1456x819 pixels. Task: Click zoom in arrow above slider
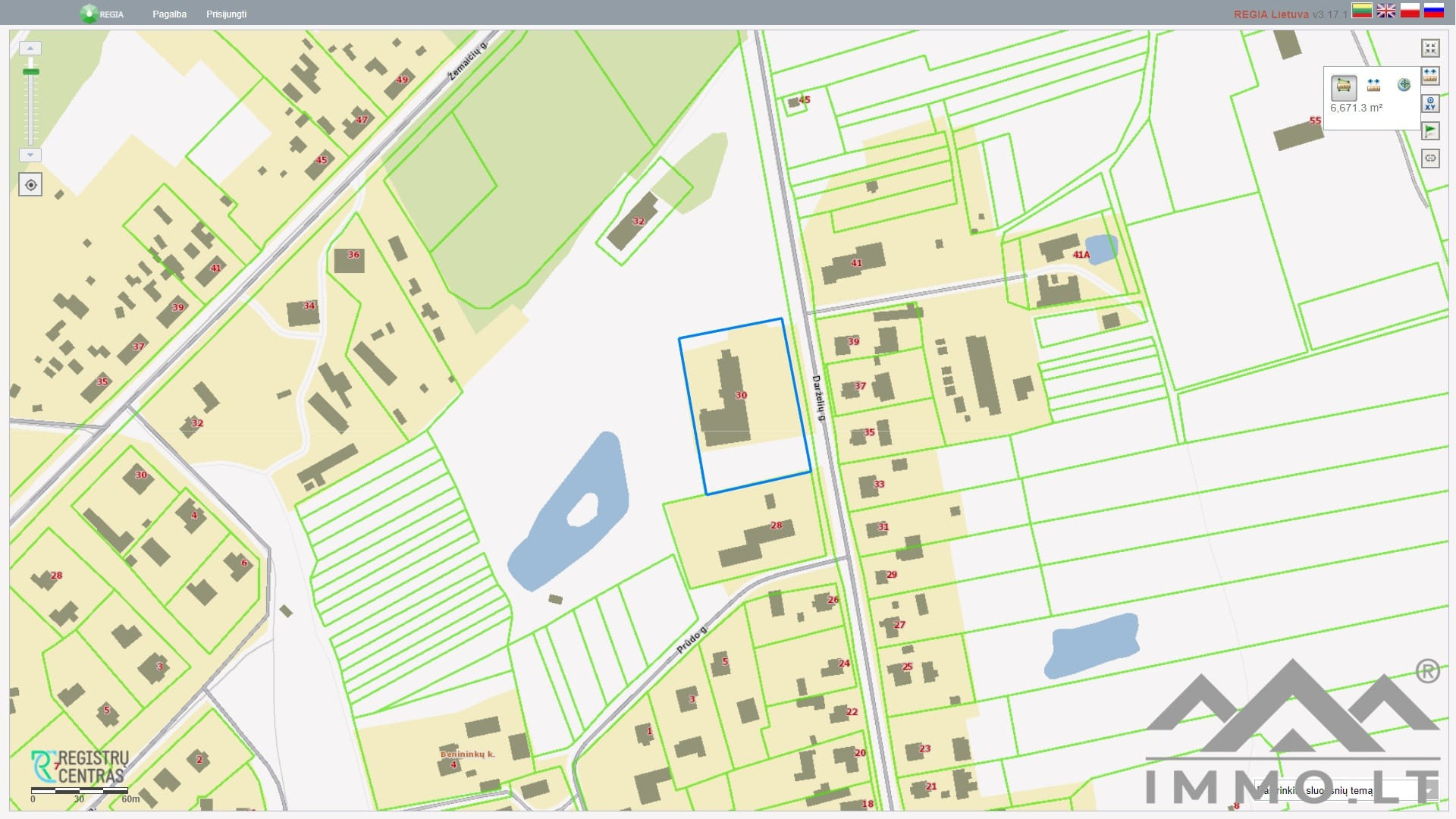pos(30,49)
